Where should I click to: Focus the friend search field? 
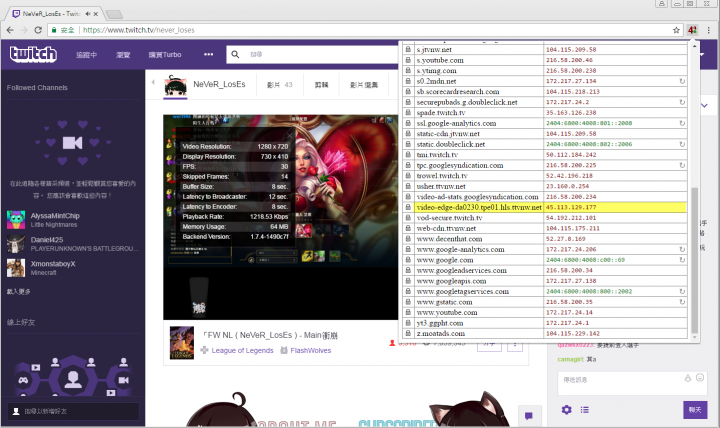(x=73, y=411)
